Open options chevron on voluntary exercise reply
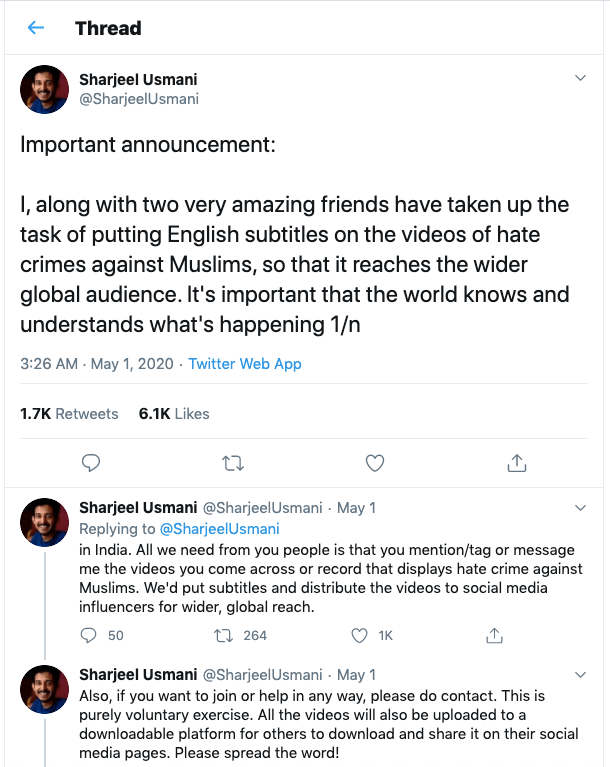The width and height of the screenshot is (610, 767). coord(579,675)
